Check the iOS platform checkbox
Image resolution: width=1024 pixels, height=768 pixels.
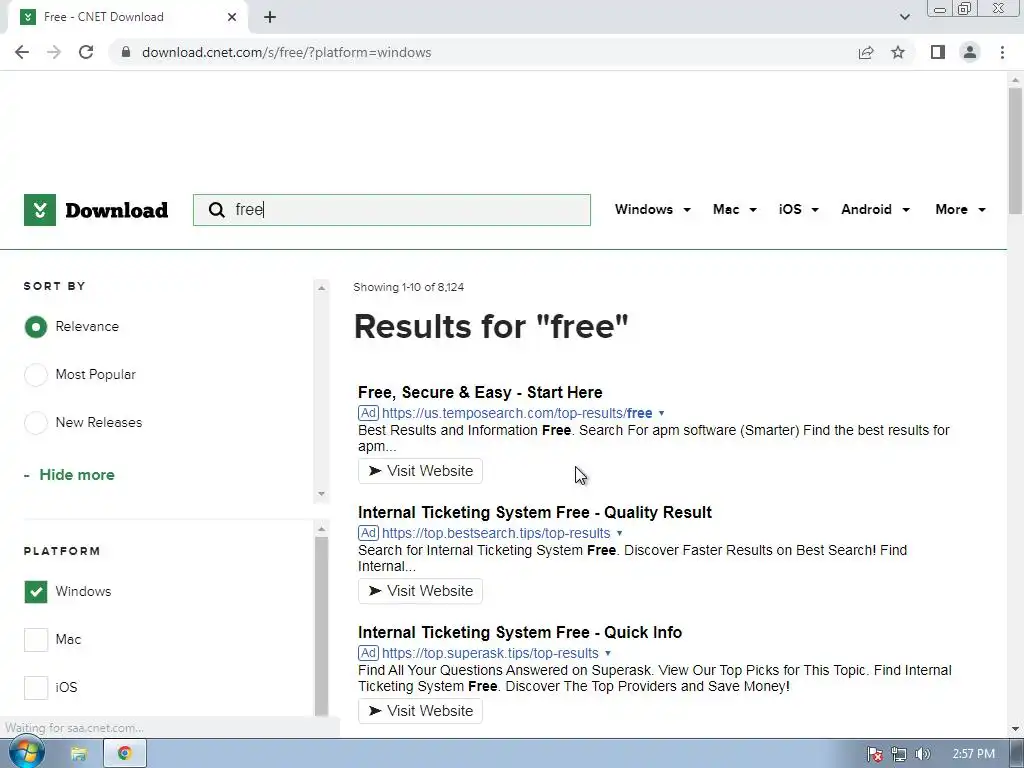click(36, 688)
